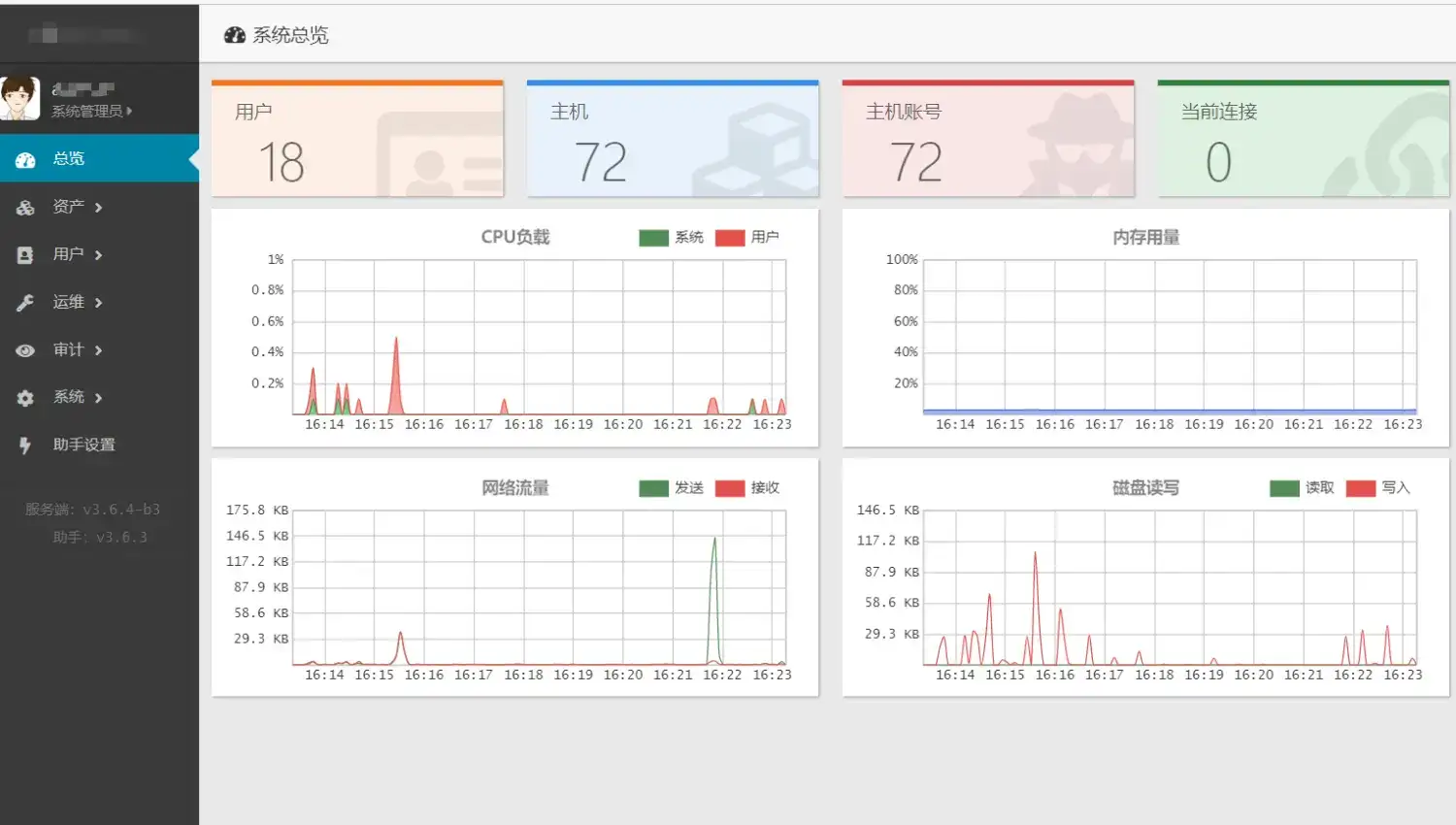Expand the 用户 submenu chevron
The height and width of the screenshot is (825, 1456).
click(x=98, y=254)
